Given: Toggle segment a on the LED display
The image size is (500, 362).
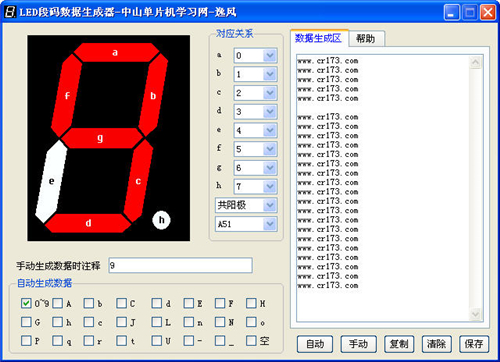Looking at the screenshot, I should [x=116, y=52].
